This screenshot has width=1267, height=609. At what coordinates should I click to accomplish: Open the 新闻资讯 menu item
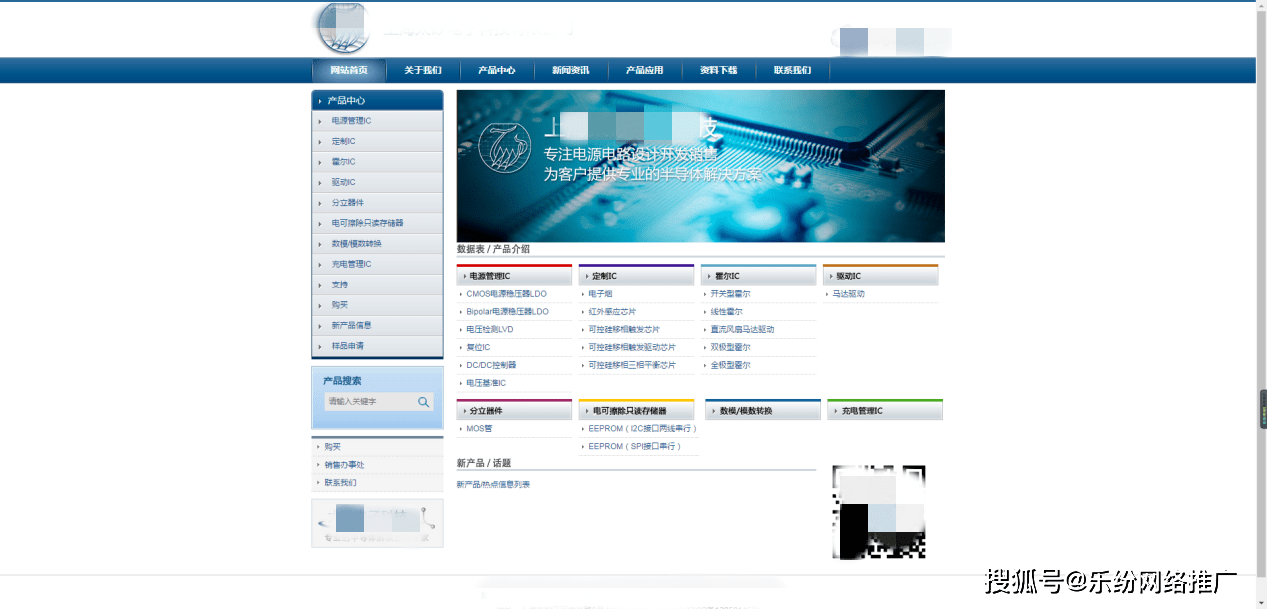point(570,70)
